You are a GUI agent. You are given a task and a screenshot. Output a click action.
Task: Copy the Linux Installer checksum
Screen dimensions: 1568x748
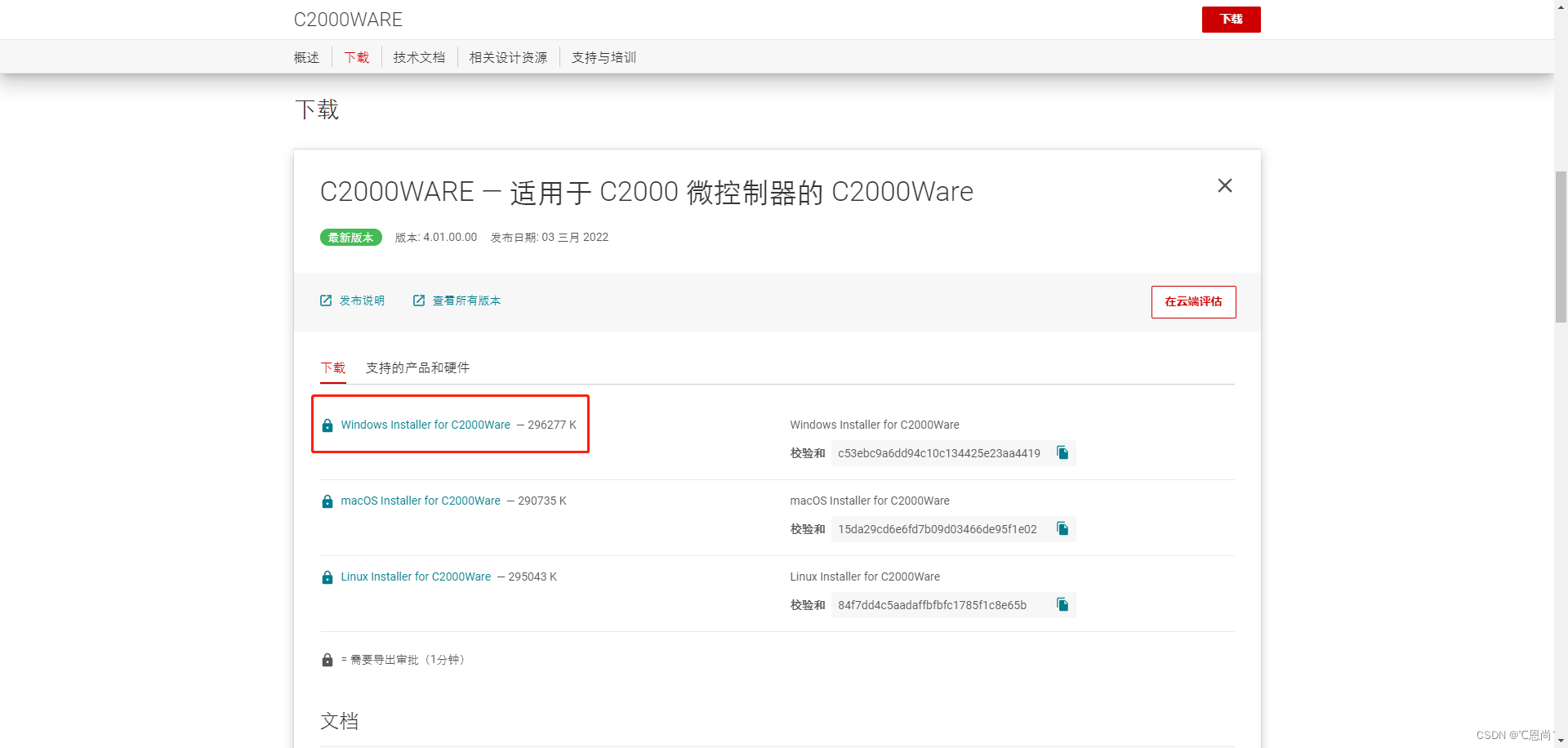pyautogui.click(x=1062, y=604)
